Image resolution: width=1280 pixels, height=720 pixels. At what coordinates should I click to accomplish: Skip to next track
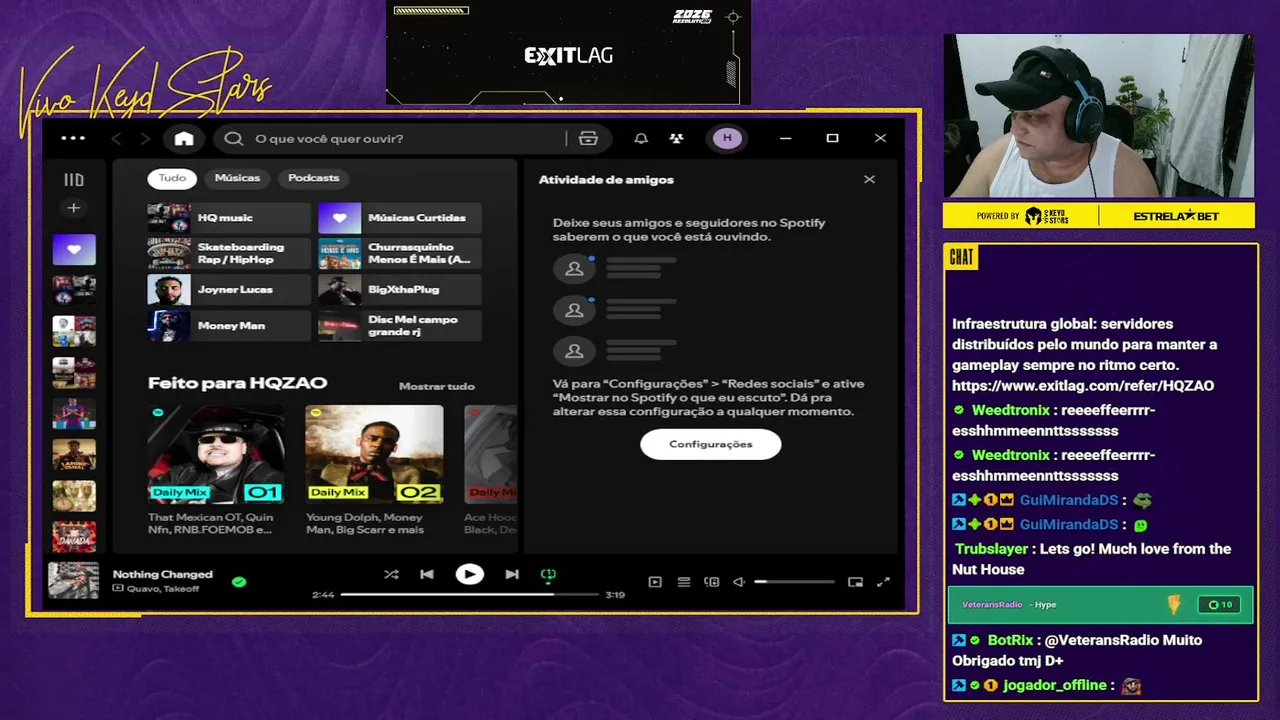[x=512, y=574]
